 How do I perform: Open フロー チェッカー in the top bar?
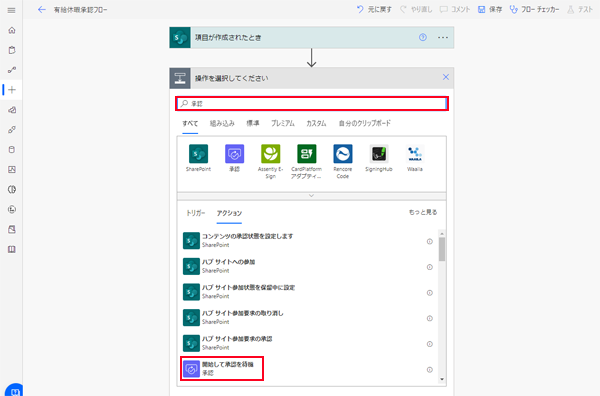534,10
